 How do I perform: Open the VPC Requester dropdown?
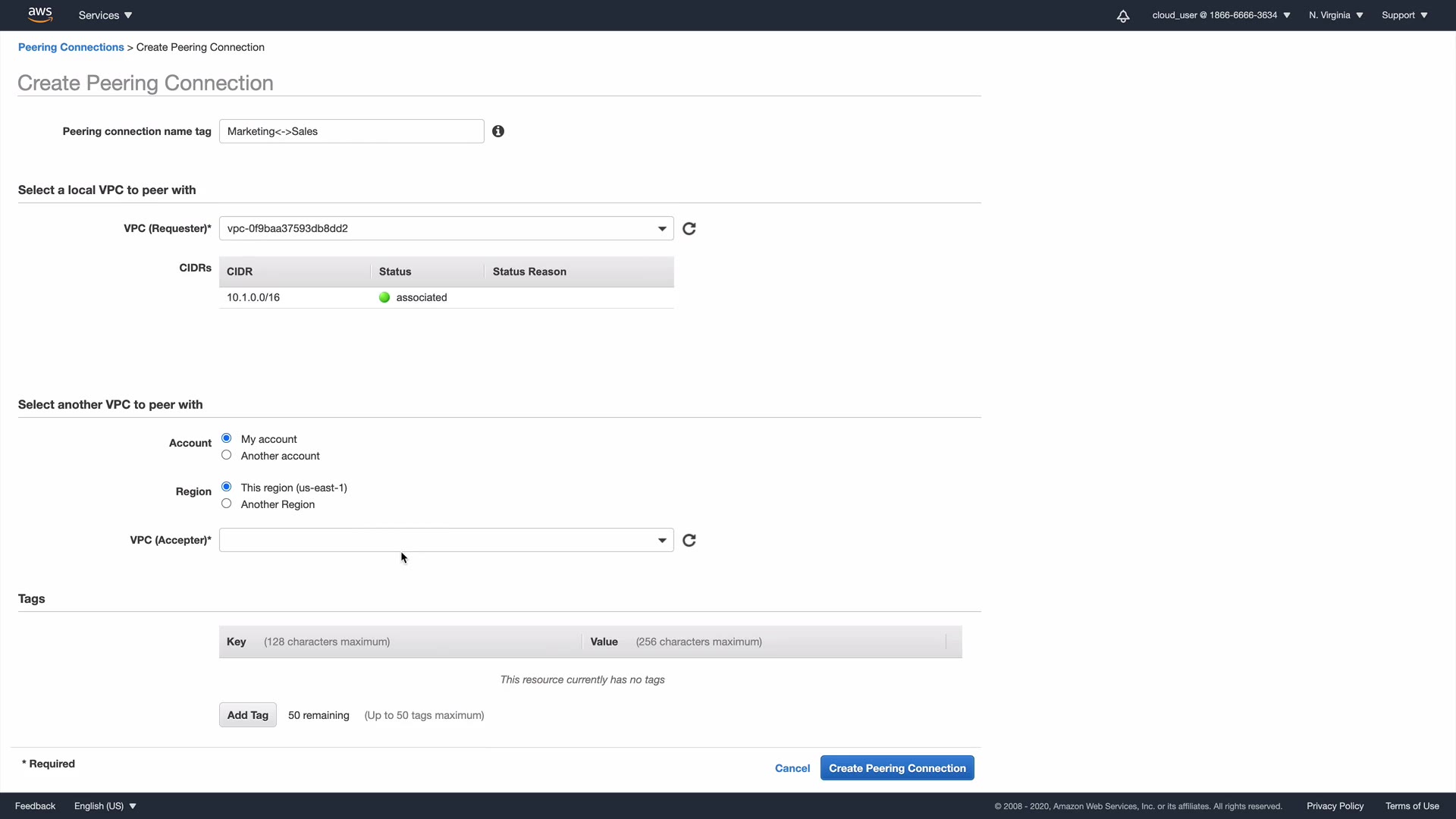(446, 228)
